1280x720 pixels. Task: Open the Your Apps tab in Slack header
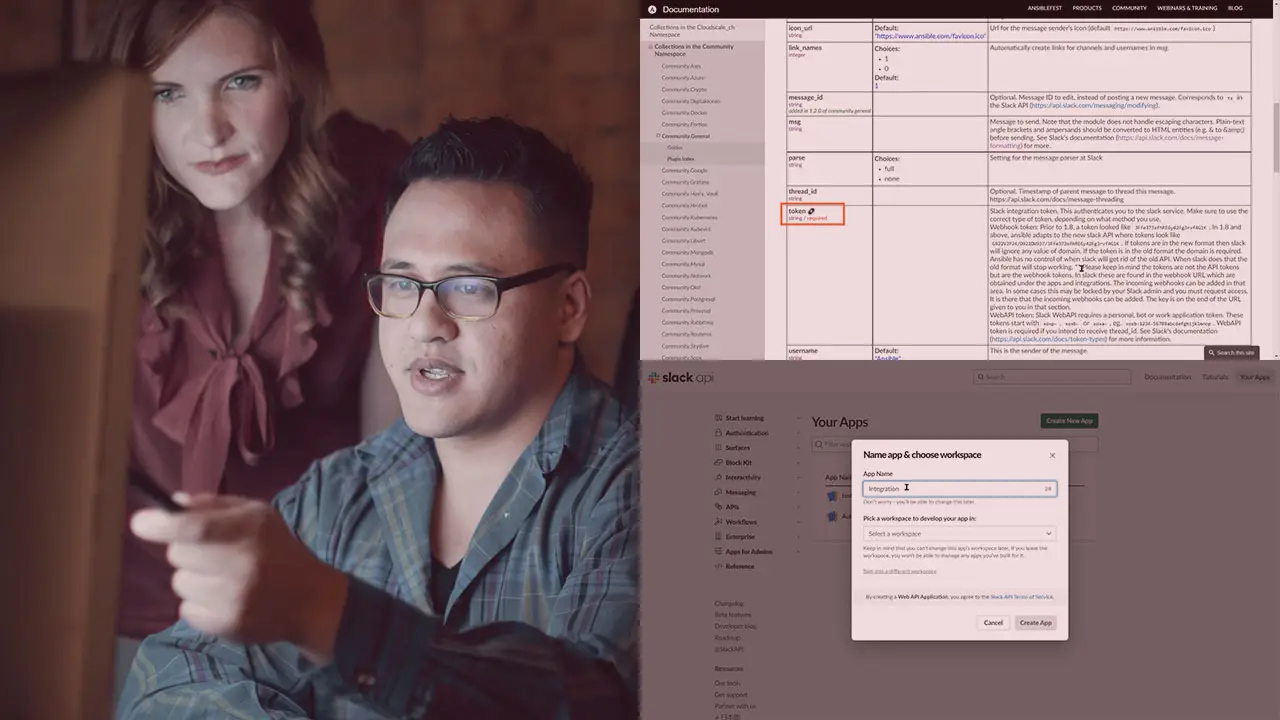coord(1254,377)
